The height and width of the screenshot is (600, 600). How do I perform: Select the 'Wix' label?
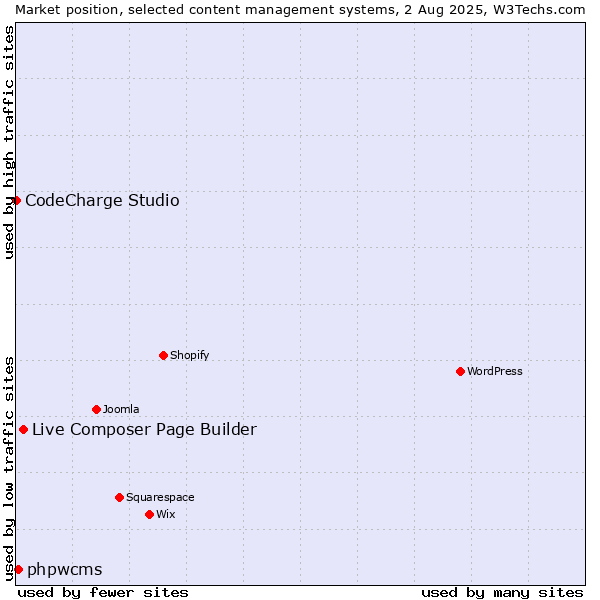(x=166, y=514)
